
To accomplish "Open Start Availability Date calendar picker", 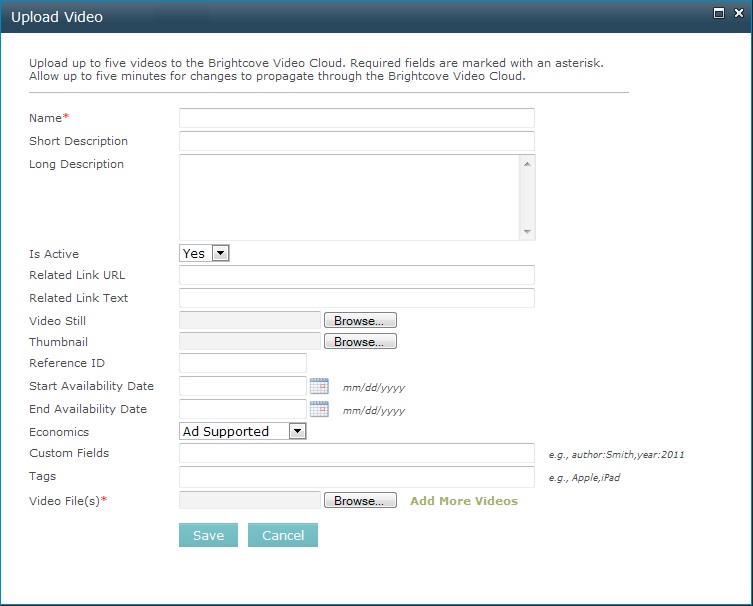I will (x=319, y=386).
